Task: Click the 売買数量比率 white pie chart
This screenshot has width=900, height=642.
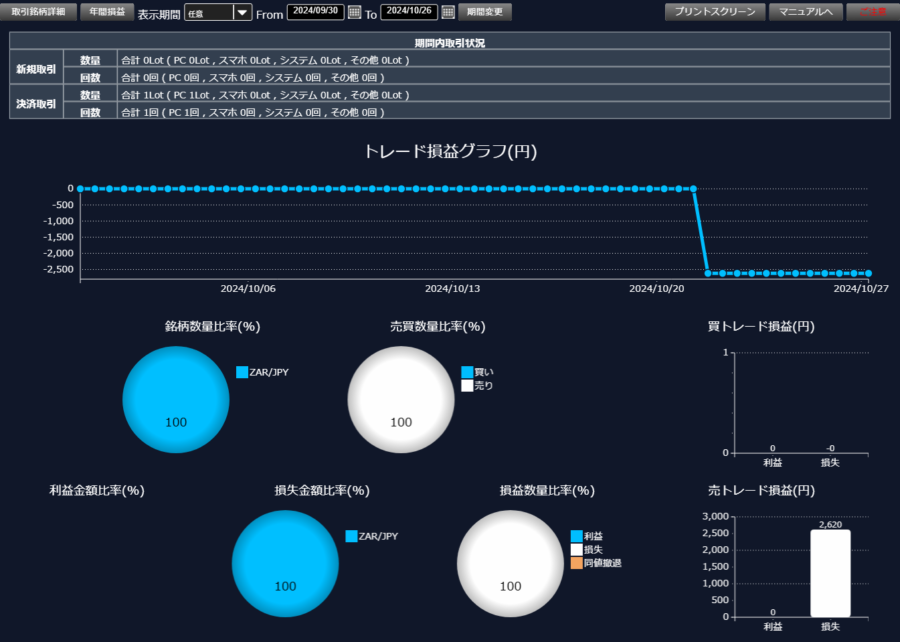Action: click(x=401, y=399)
